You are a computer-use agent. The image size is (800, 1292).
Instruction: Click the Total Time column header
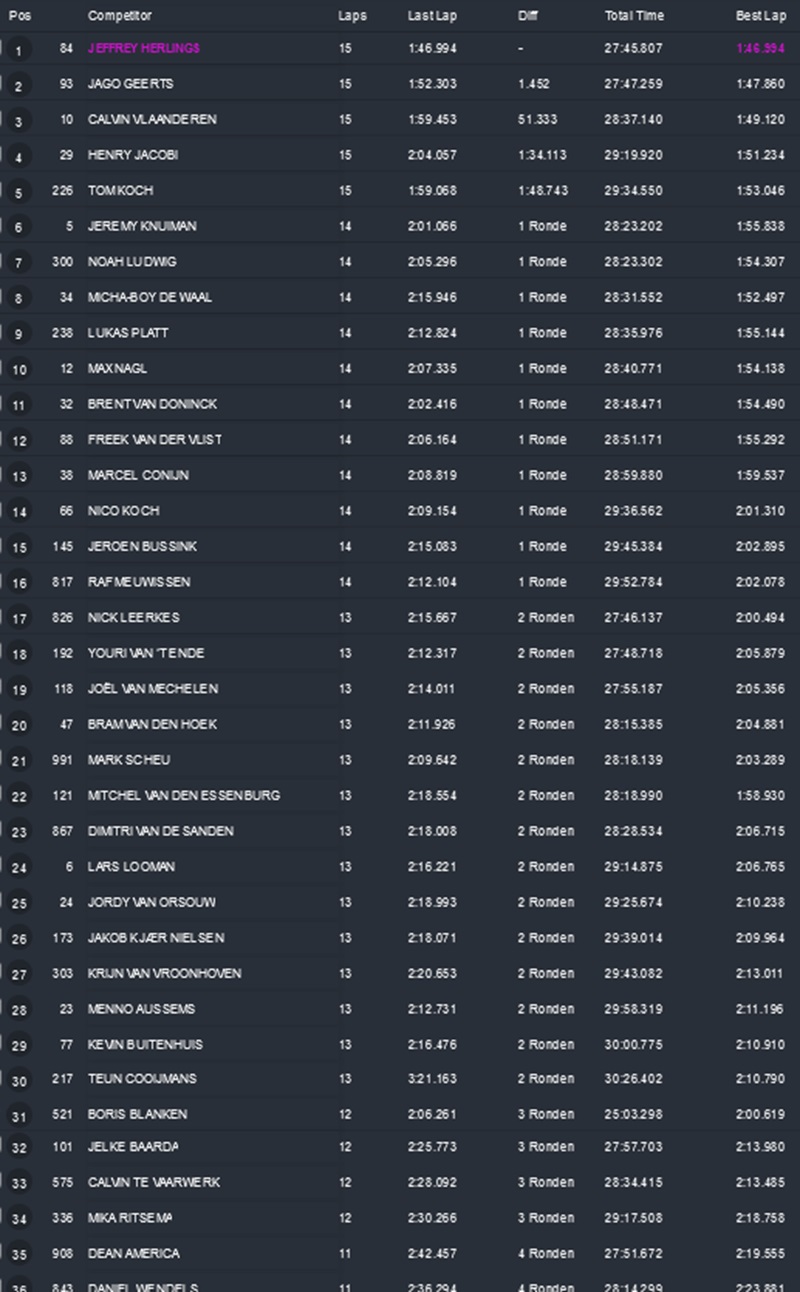pyautogui.click(x=634, y=16)
